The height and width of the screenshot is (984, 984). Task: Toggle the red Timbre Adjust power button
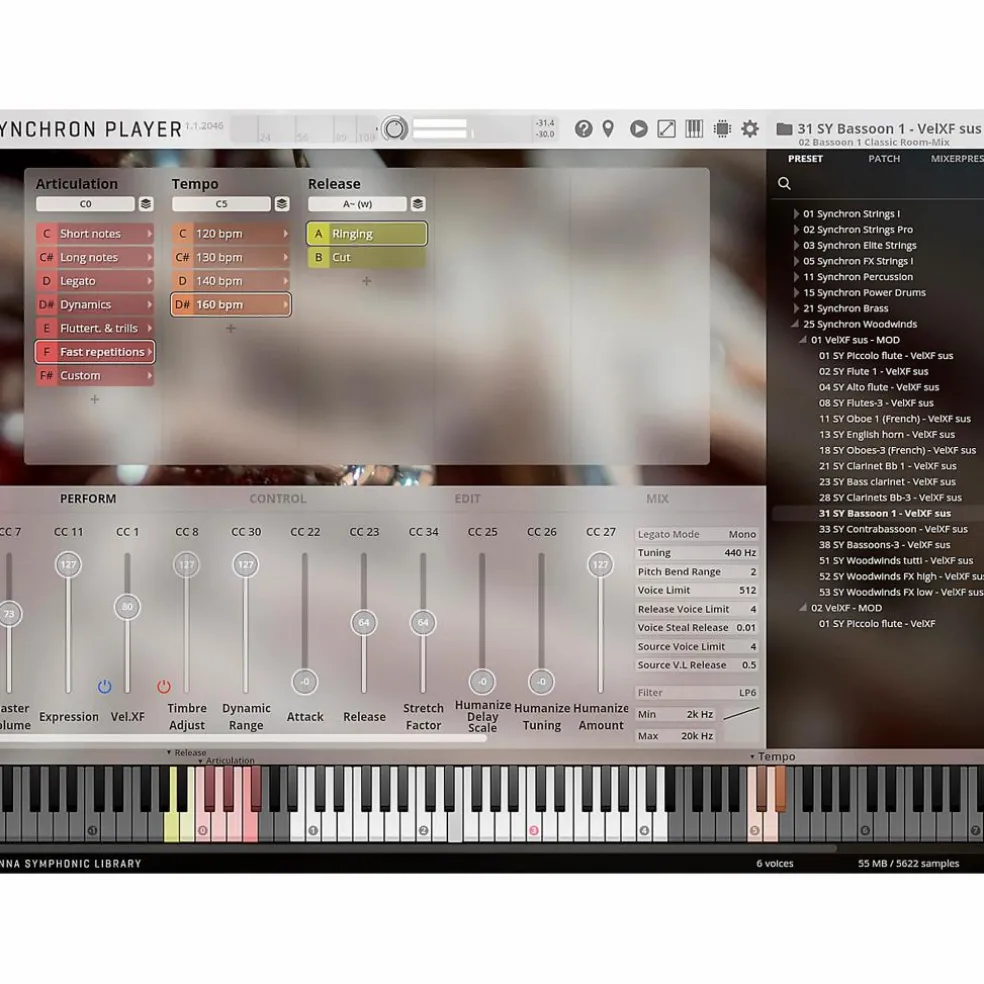click(164, 687)
